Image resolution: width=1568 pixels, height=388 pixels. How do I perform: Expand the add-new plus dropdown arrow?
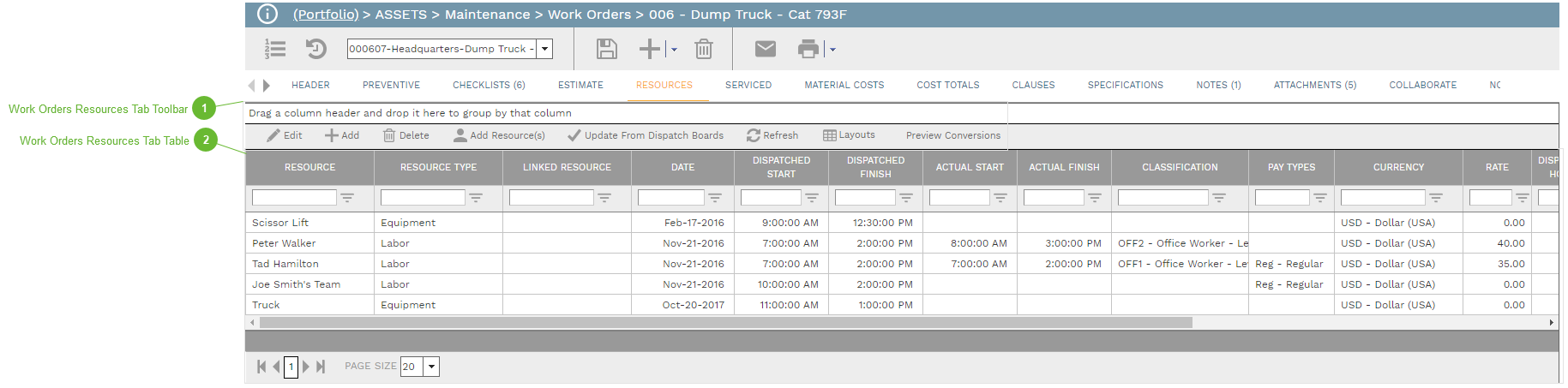coord(675,50)
